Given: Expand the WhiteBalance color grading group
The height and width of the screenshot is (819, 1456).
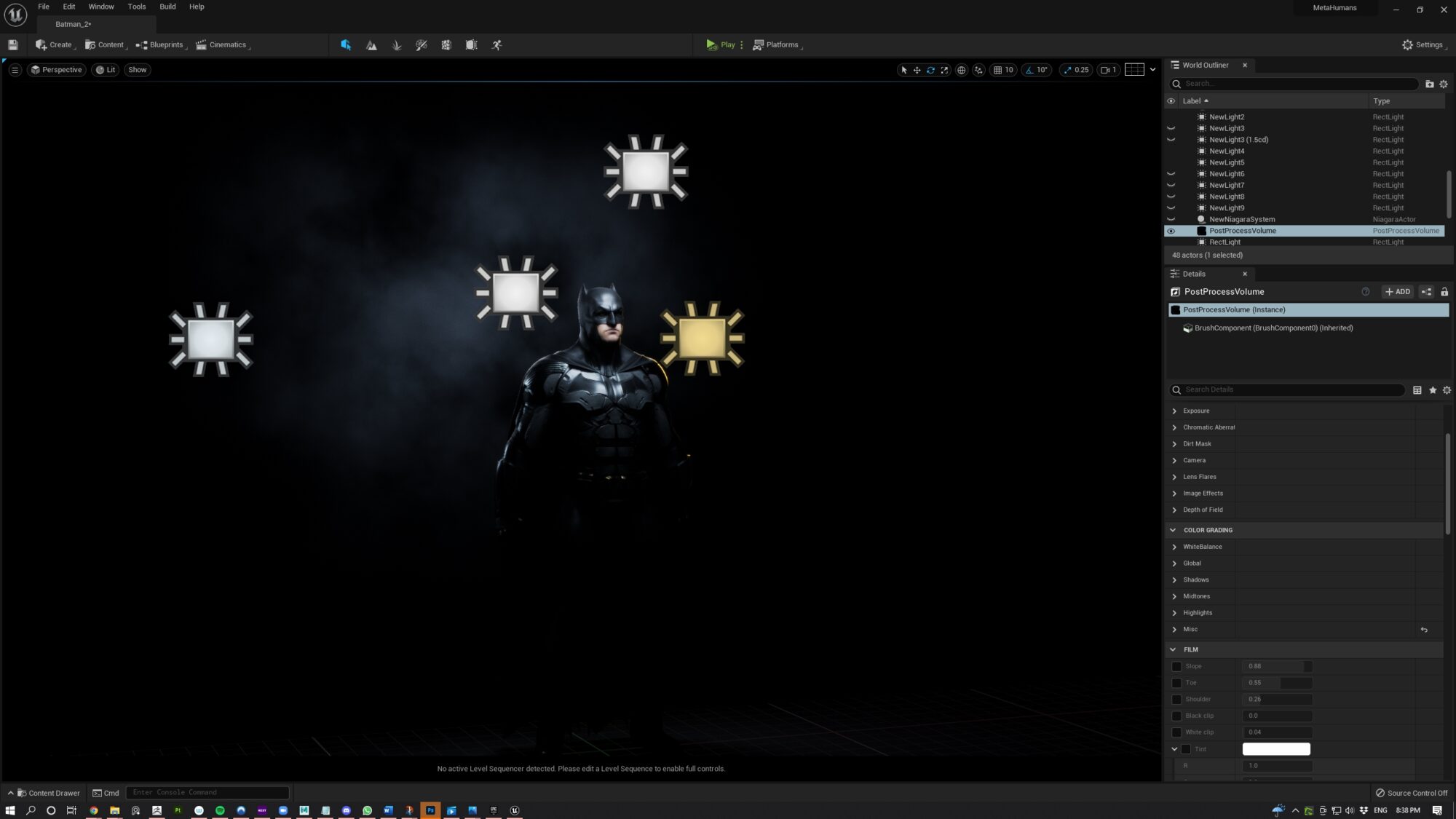Looking at the screenshot, I should point(1174,547).
